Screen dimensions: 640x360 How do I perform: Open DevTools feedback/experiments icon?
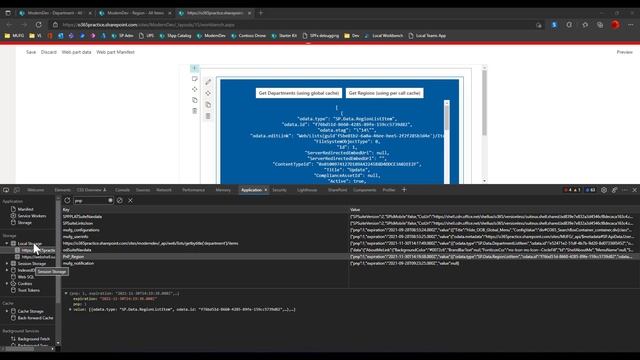click(x=614, y=190)
